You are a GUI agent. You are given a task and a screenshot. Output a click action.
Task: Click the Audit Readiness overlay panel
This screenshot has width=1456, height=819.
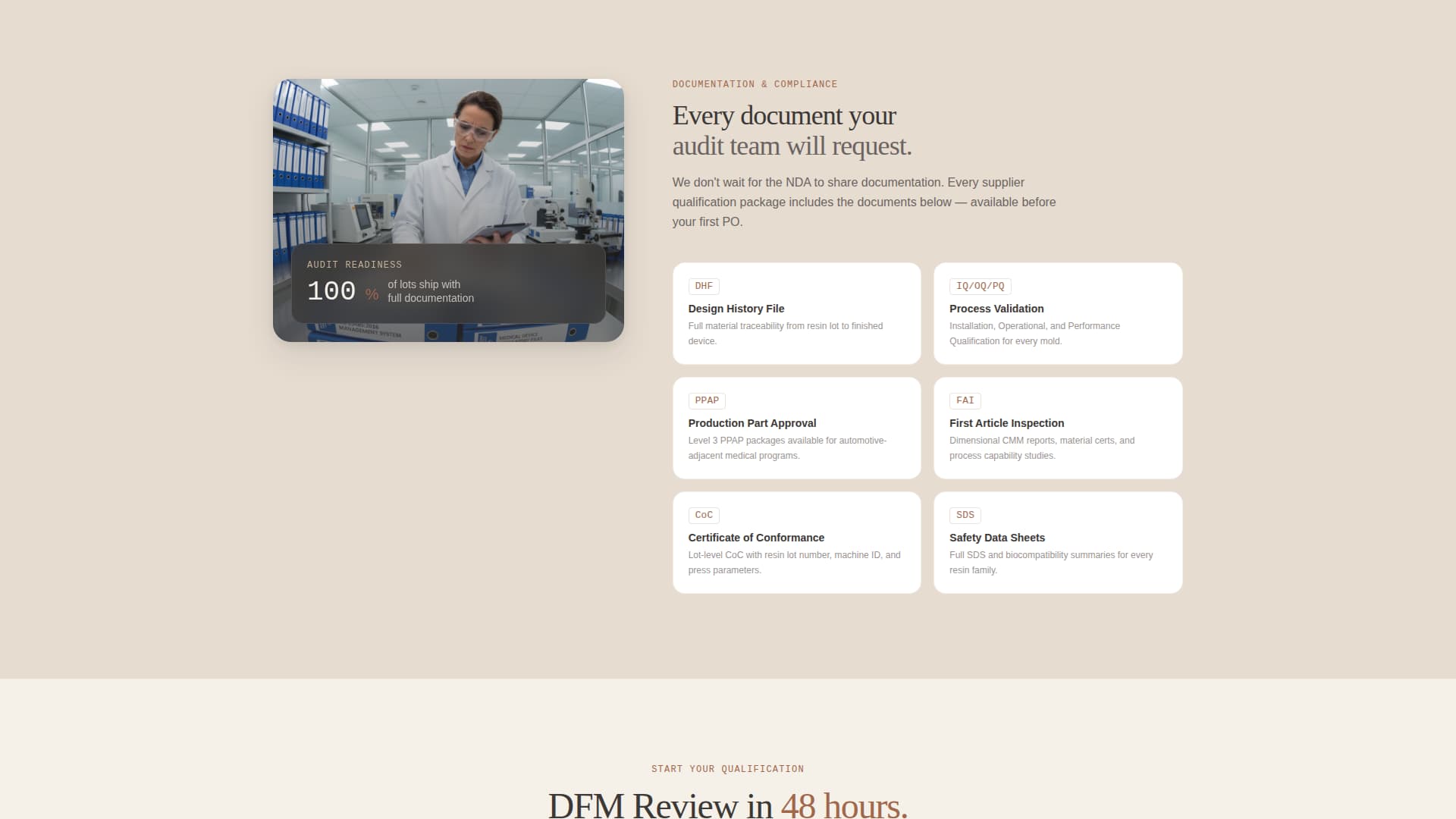pyautogui.click(x=447, y=285)
